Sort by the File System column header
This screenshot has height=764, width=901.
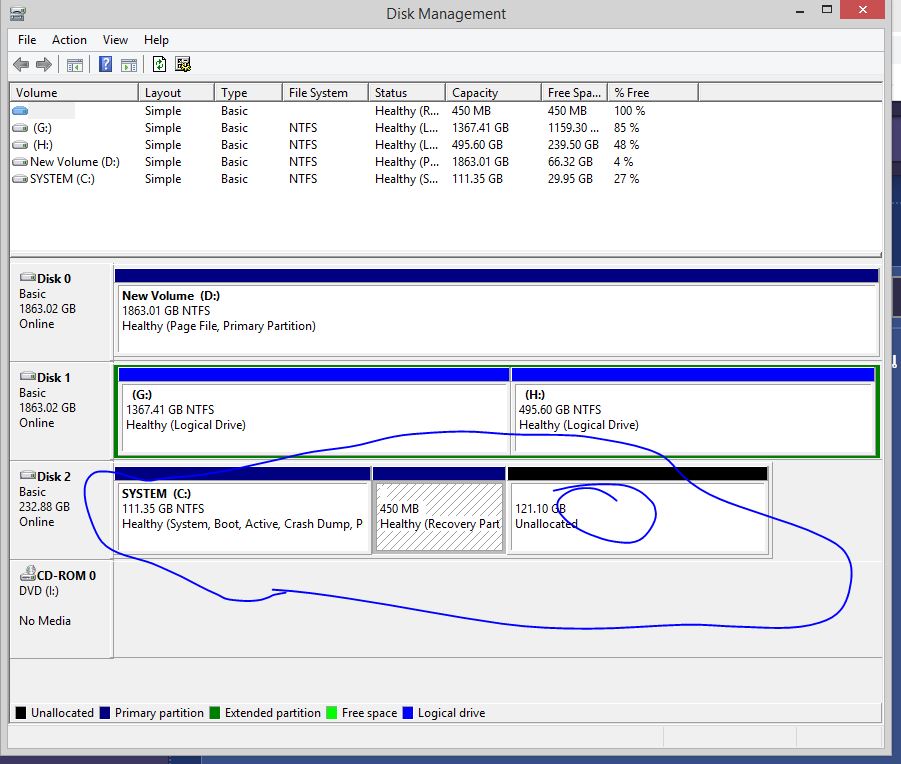tap(325, 92)
